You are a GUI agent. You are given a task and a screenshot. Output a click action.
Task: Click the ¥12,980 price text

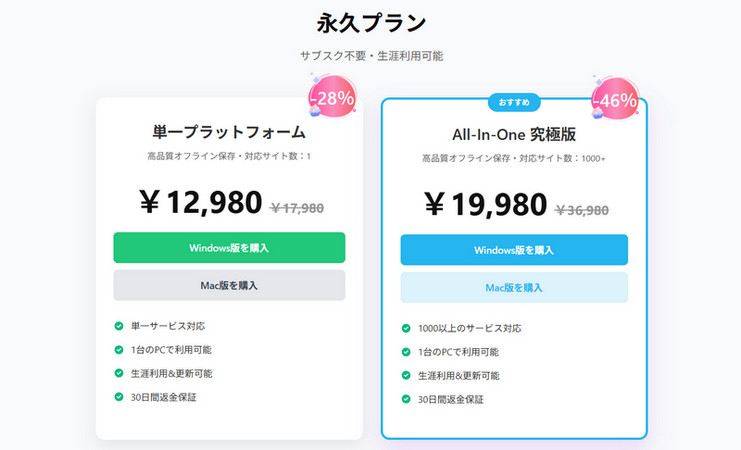click(x=200, y=202)
